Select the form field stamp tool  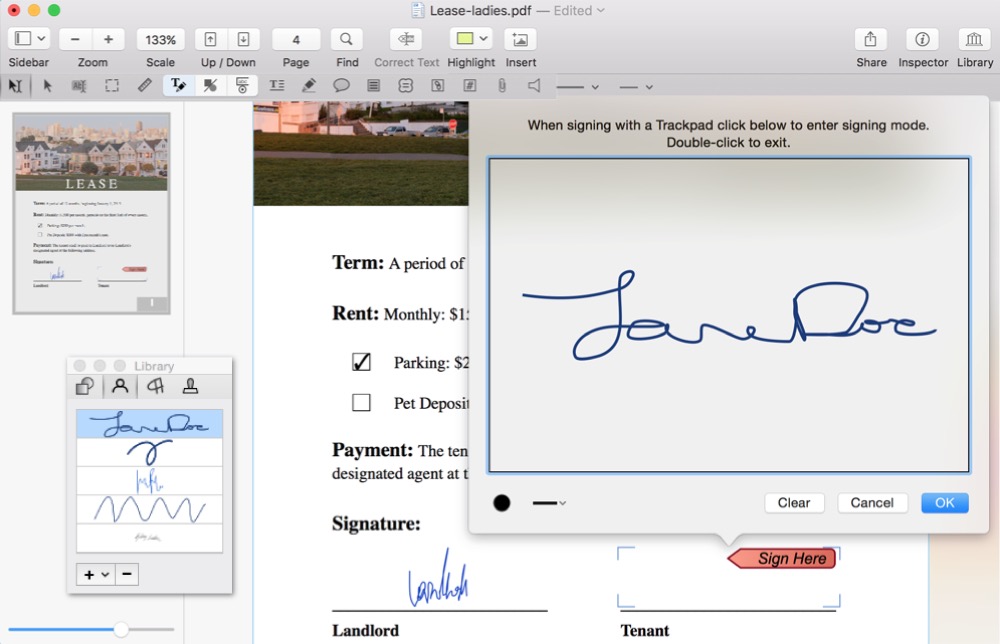pos(242,85)
